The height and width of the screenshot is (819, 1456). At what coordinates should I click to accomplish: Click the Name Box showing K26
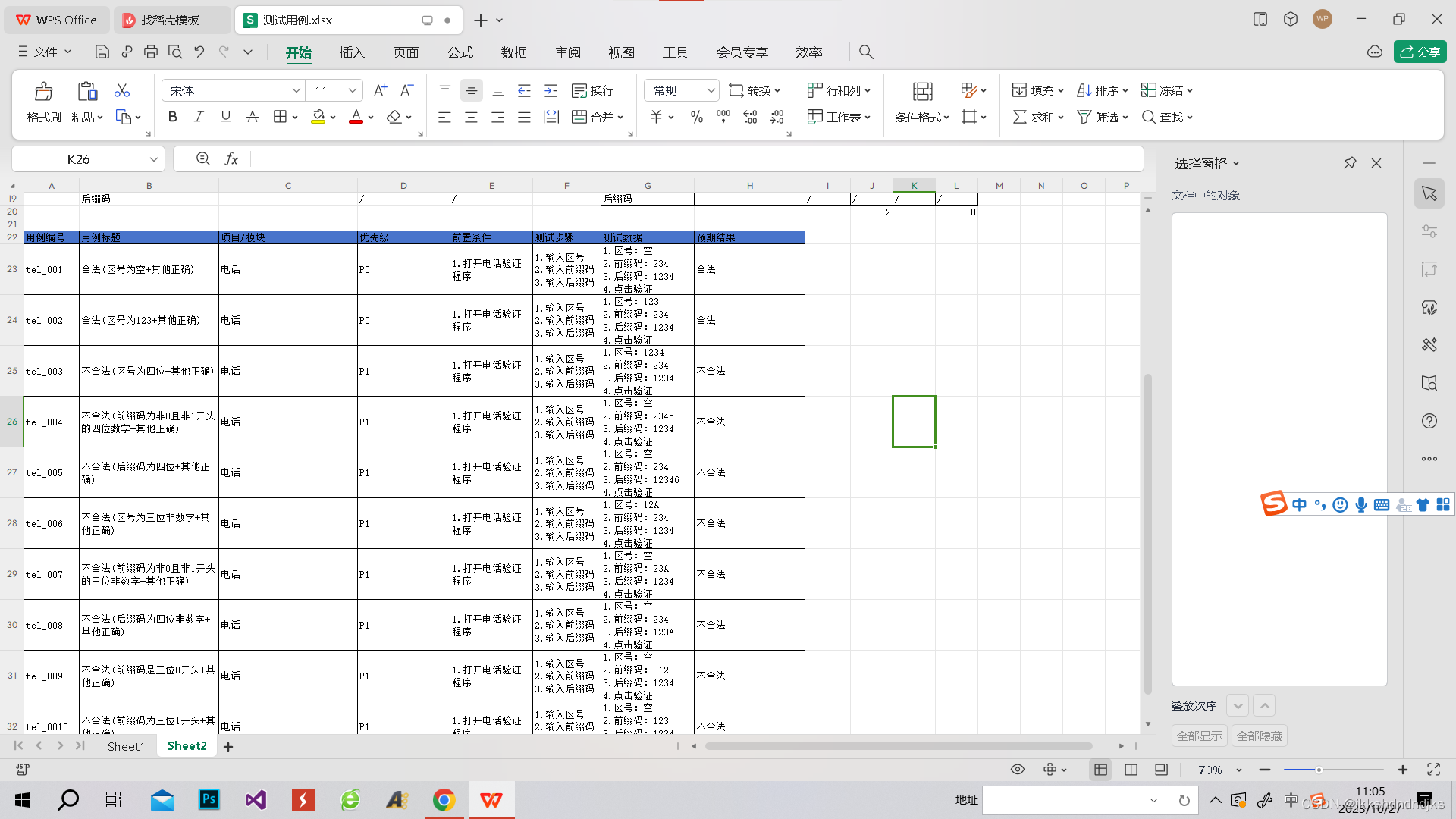(x=79, y=158)
